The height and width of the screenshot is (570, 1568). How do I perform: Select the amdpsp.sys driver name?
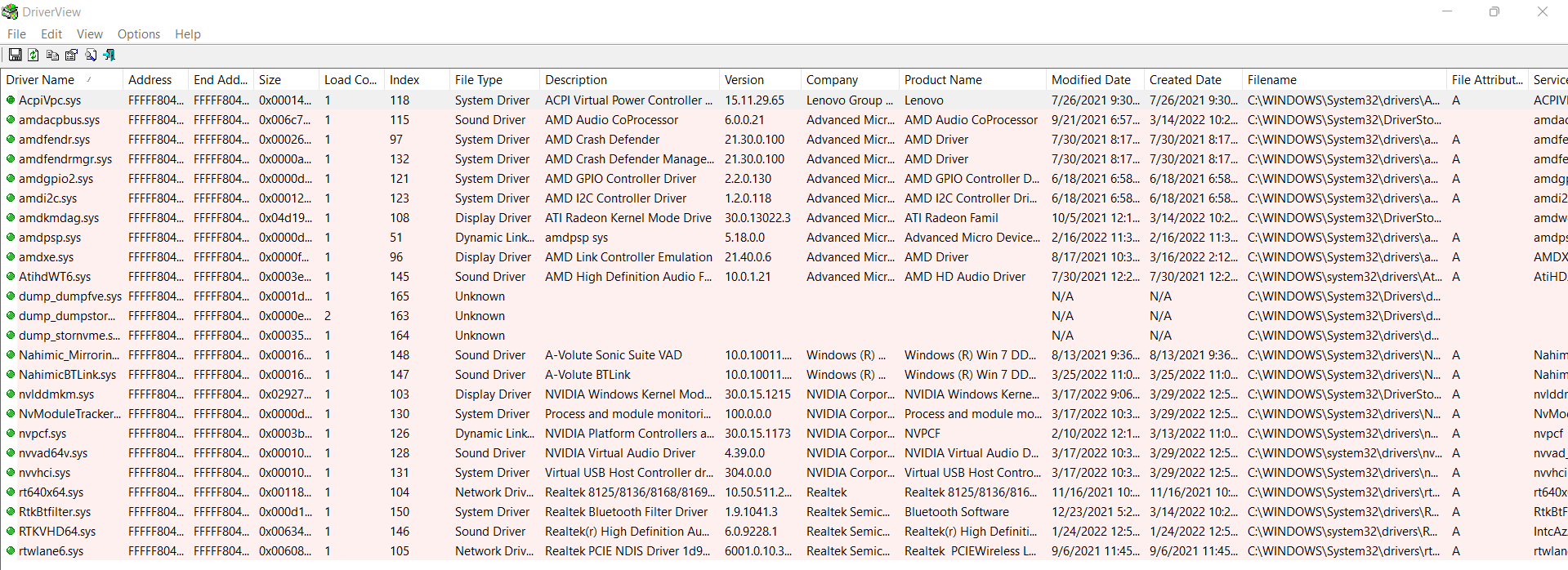(50, 238)
